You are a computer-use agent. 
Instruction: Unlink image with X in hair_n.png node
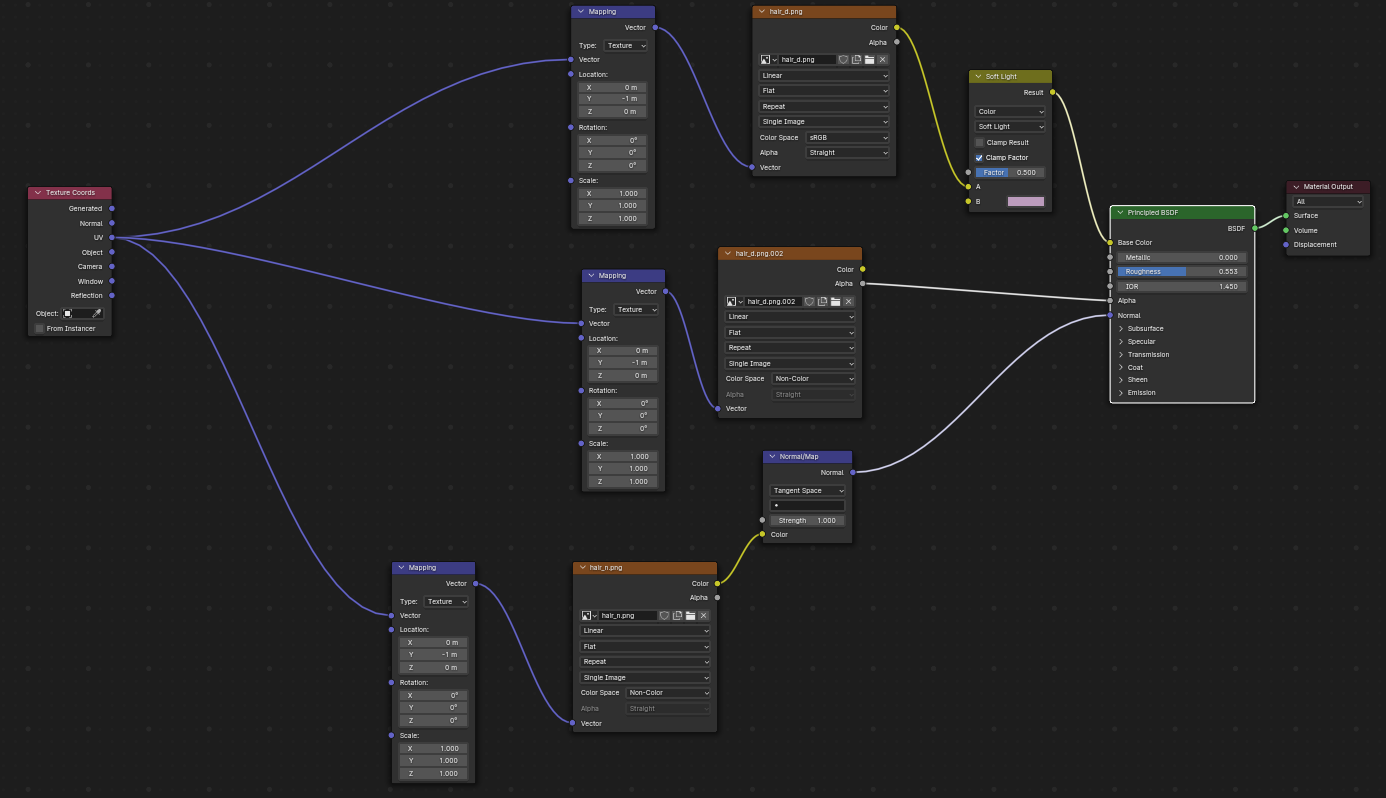(x=703, y=615)
